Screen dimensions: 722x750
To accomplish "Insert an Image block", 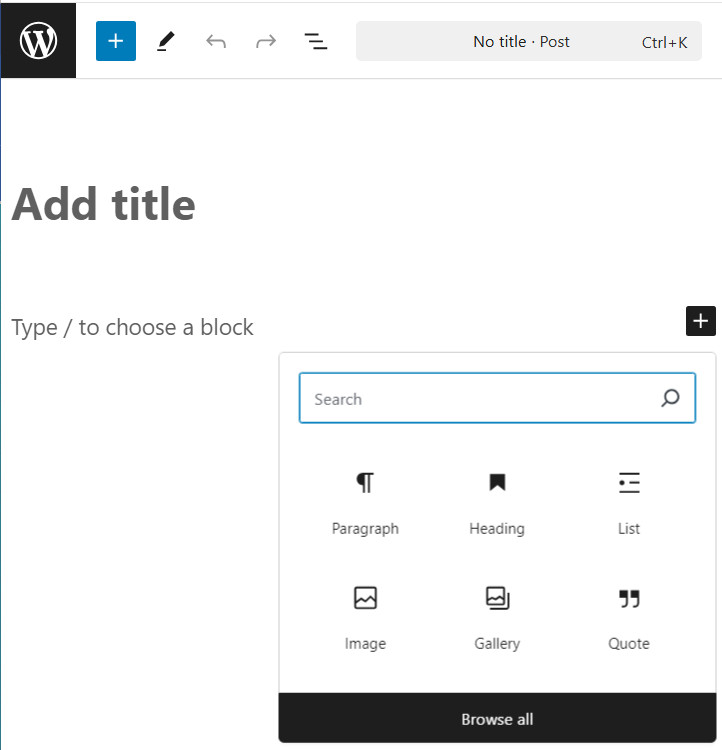I will tap(365, 618).
